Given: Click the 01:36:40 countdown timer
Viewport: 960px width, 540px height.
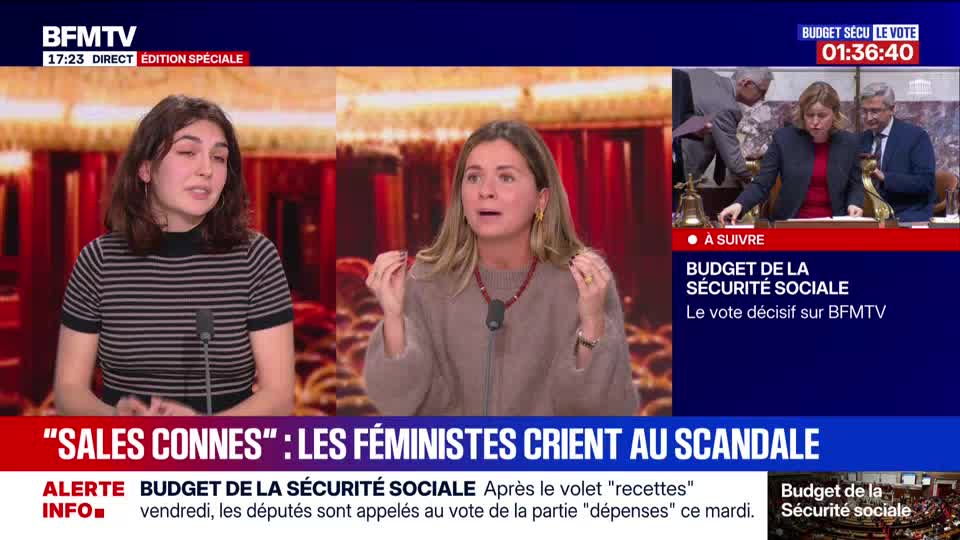Looking at the screenshot, I should point(868,53).
